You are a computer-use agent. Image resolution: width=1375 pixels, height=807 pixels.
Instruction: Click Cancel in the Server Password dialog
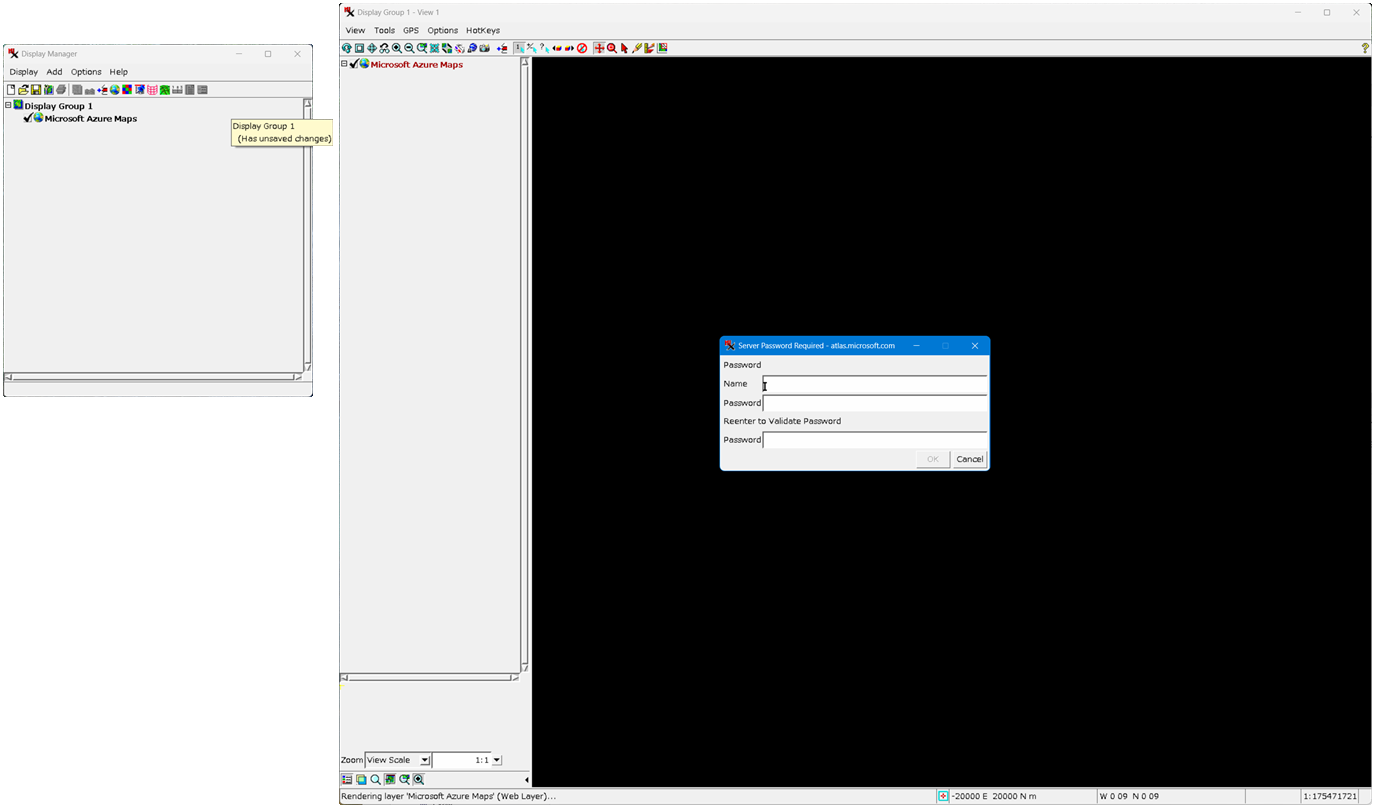click(969, 459)
